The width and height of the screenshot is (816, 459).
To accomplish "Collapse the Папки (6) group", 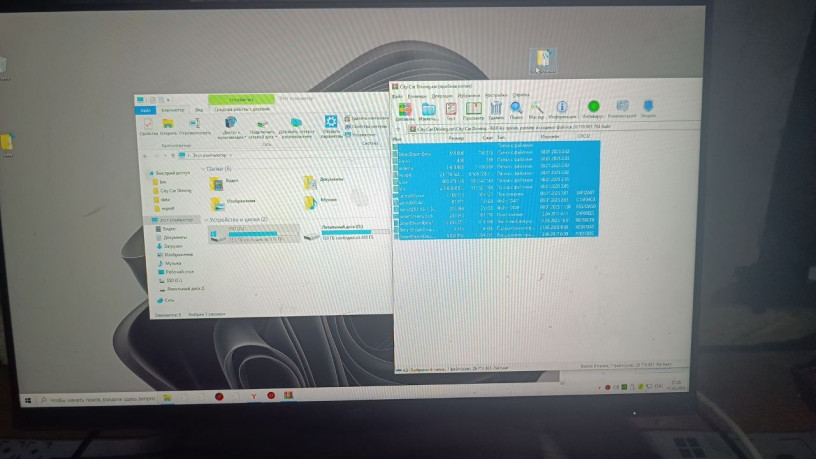I will click(x=203, y=169).
